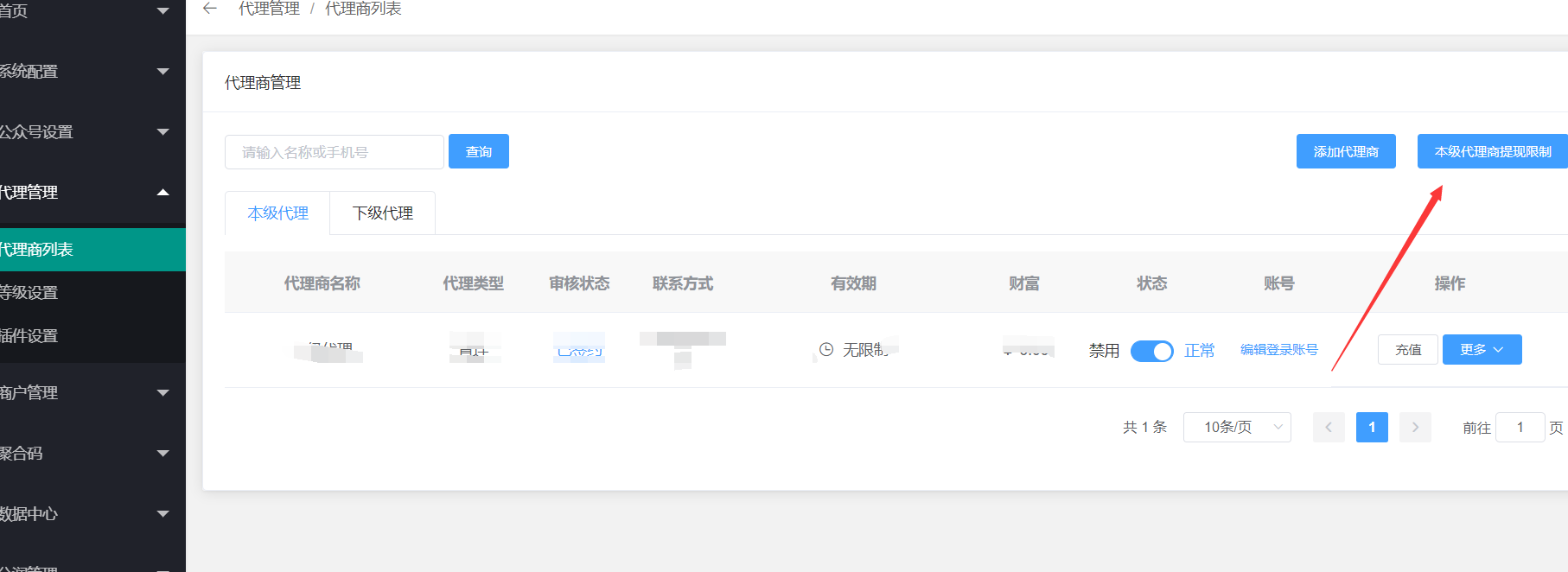Expand the 聚合码 sidebar menu

click(92, 454)
